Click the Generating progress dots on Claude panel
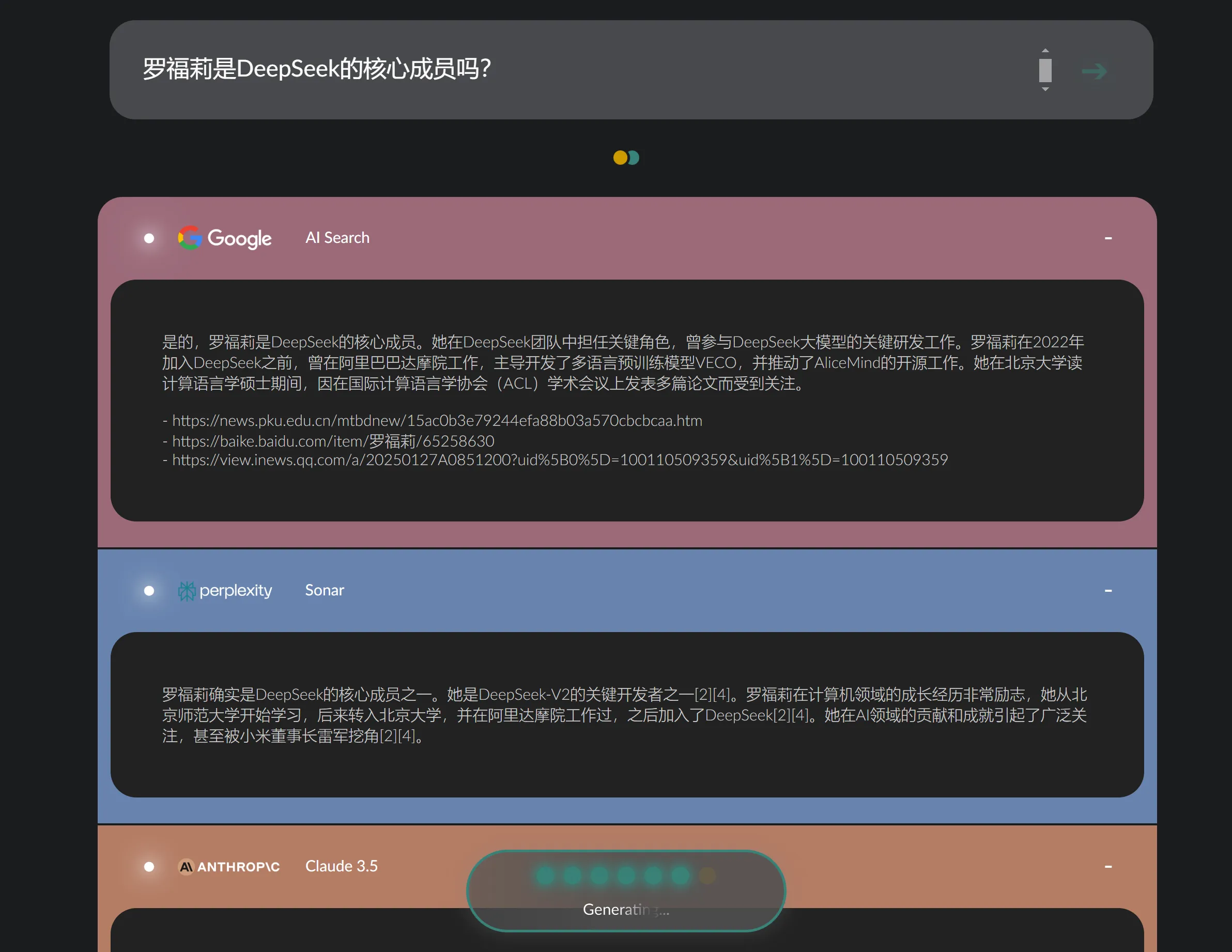 (x=625, y=876)
